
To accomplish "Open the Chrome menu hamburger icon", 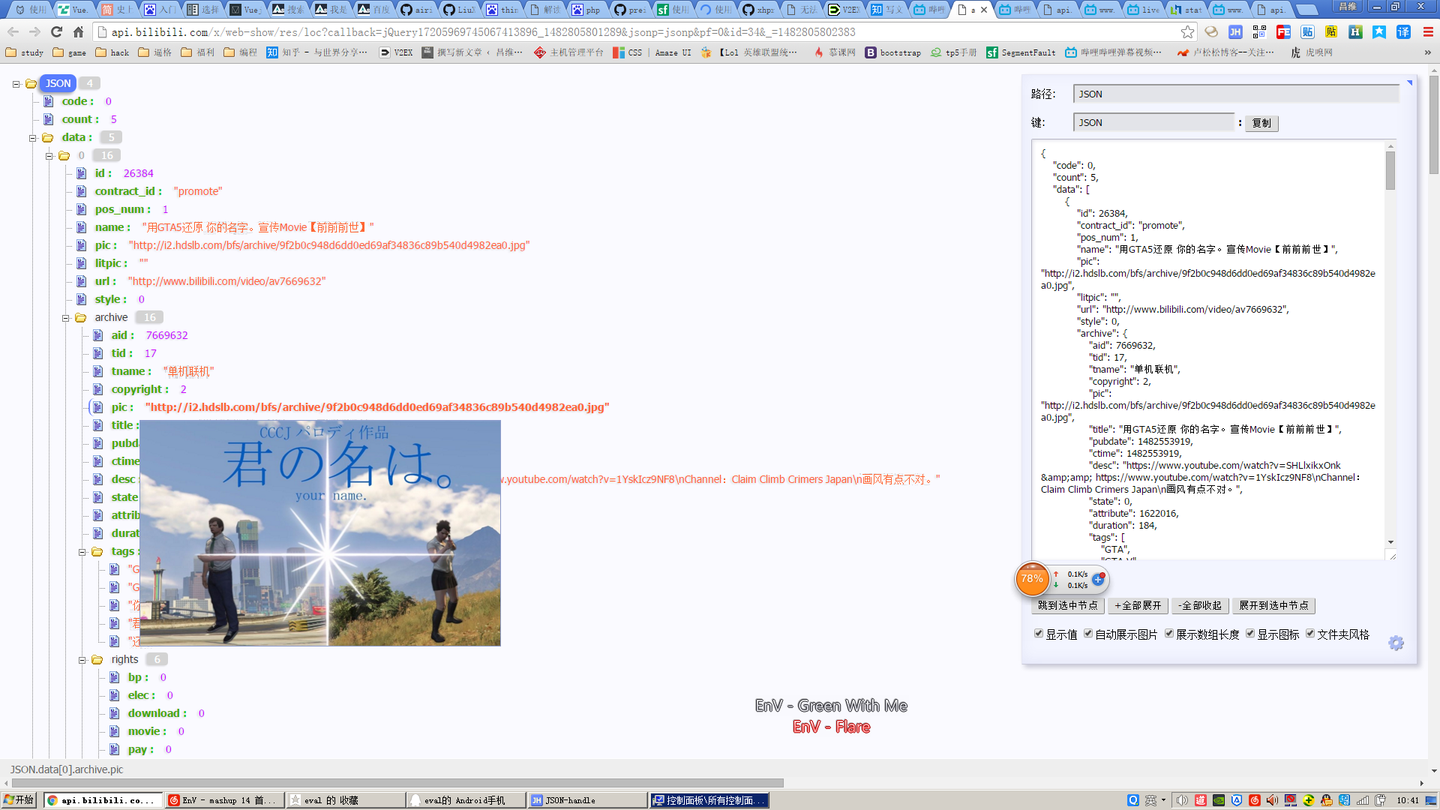I will [1427, 32].
